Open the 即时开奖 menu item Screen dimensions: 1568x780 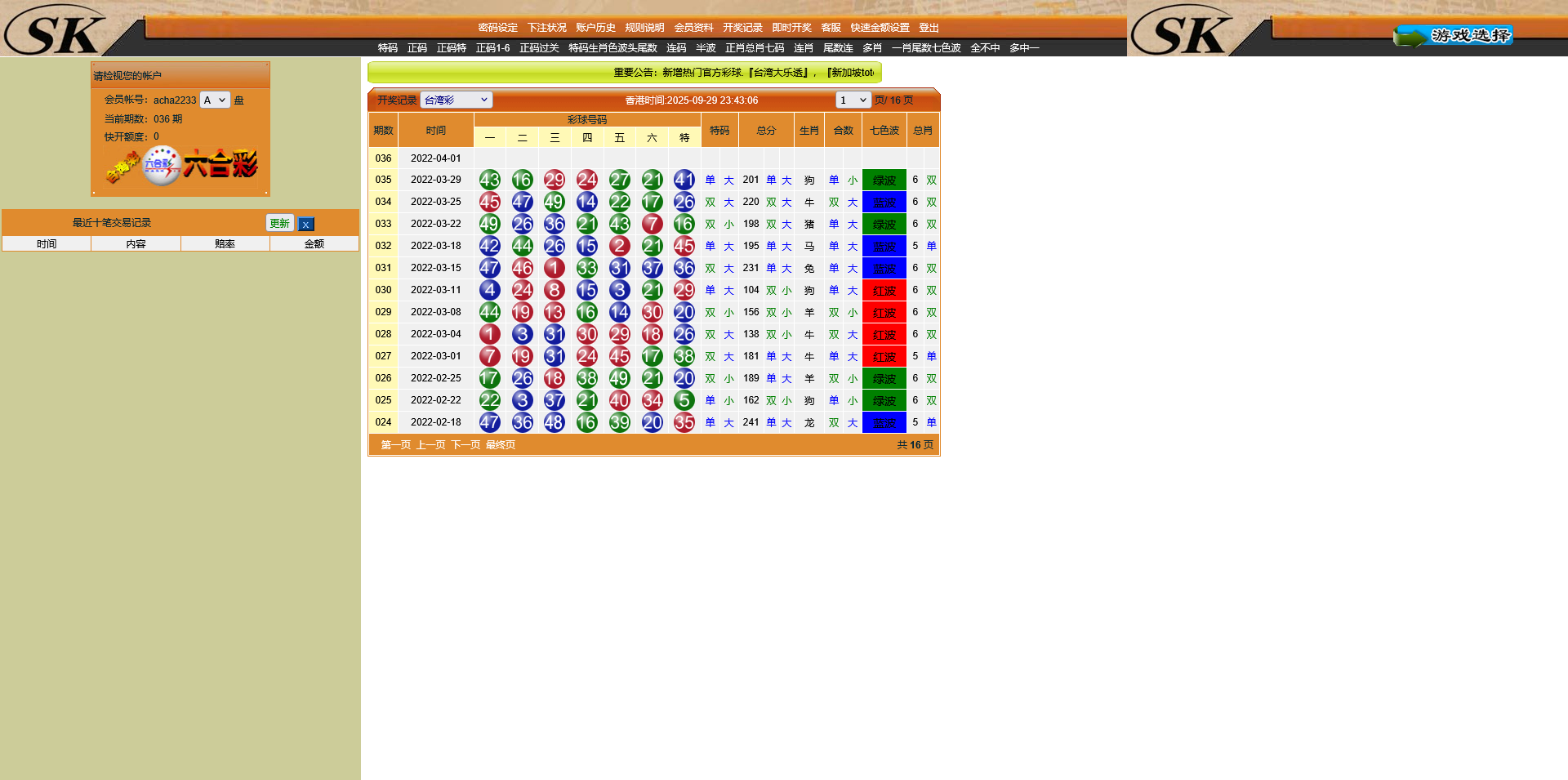tap(791, 28)
